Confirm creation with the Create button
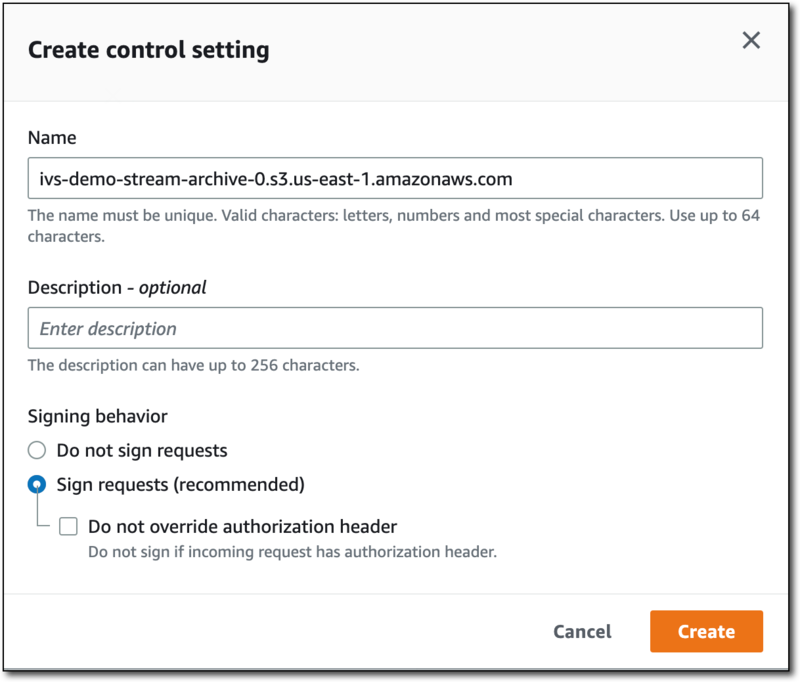 pyautogui.click(x=706, y=631)
